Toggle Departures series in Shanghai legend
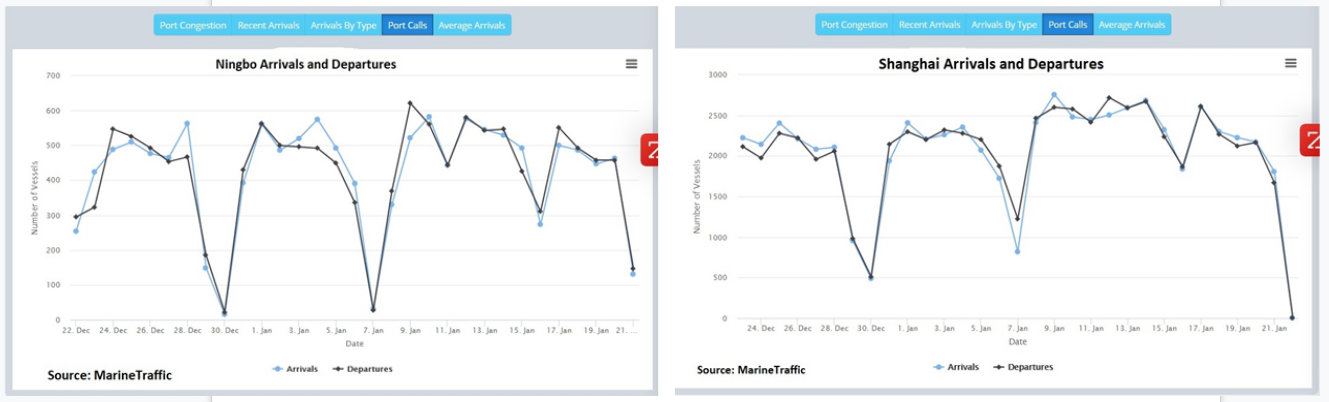Image resolution: width=1329 pixels, height=402 pixels. pos(1024,367)
